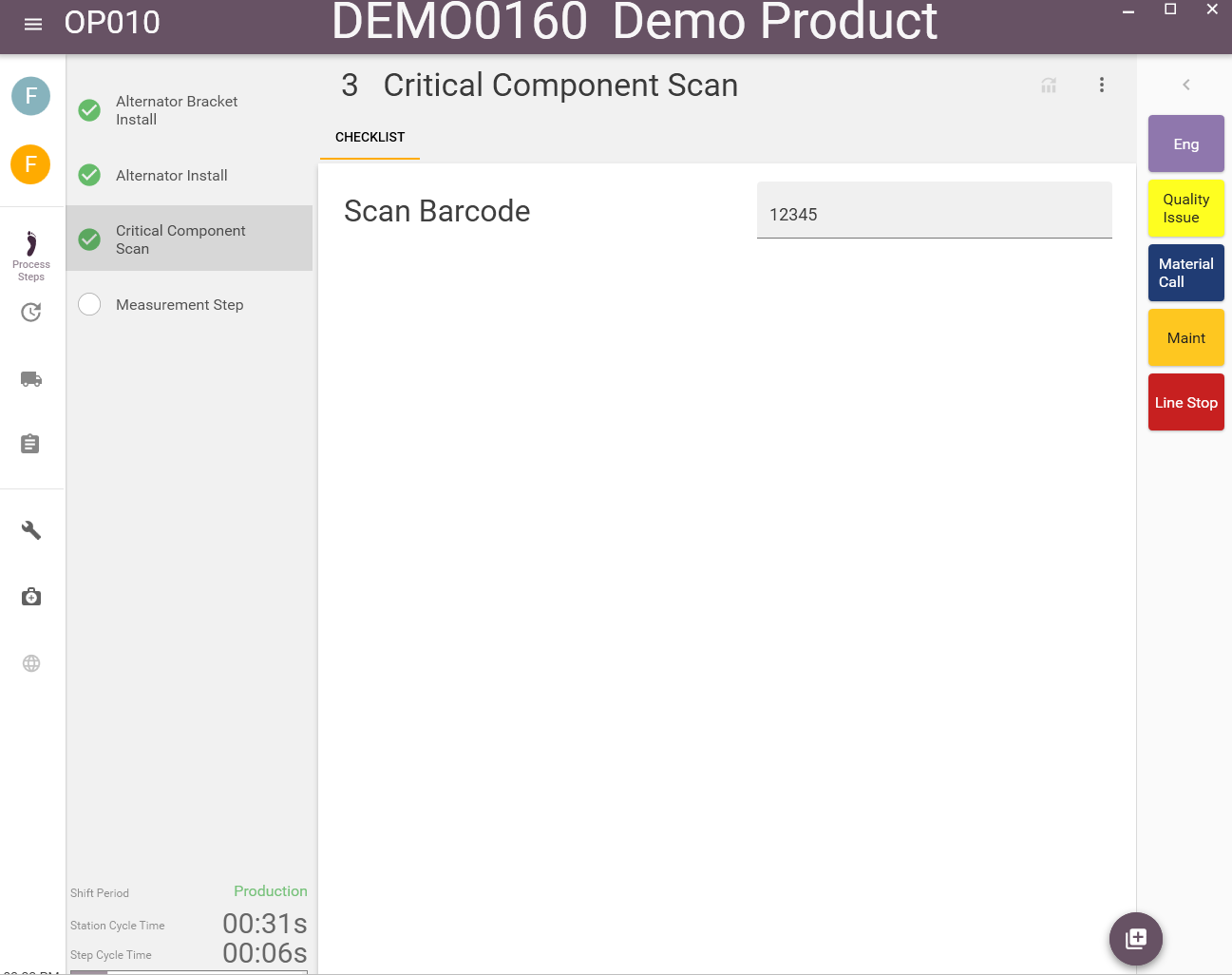Screen dimensions: 1232x975
Task: Toggle the Alternator Install check mark
Action: [89, 175]
